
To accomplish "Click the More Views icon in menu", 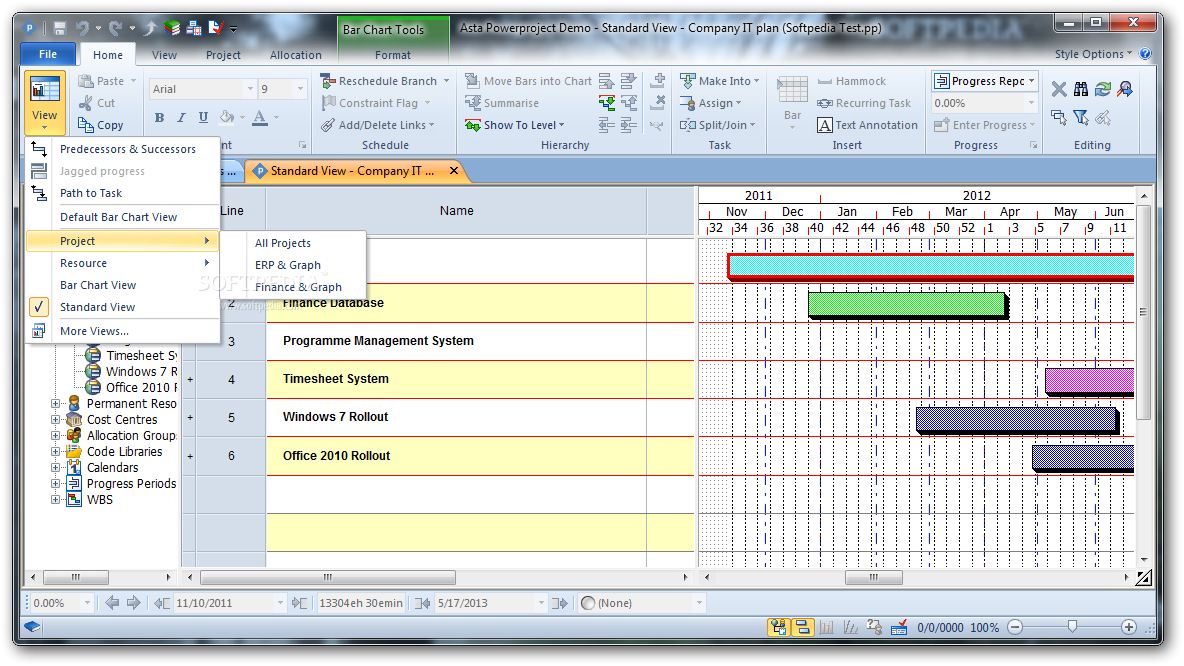I will tap(39, 331).
